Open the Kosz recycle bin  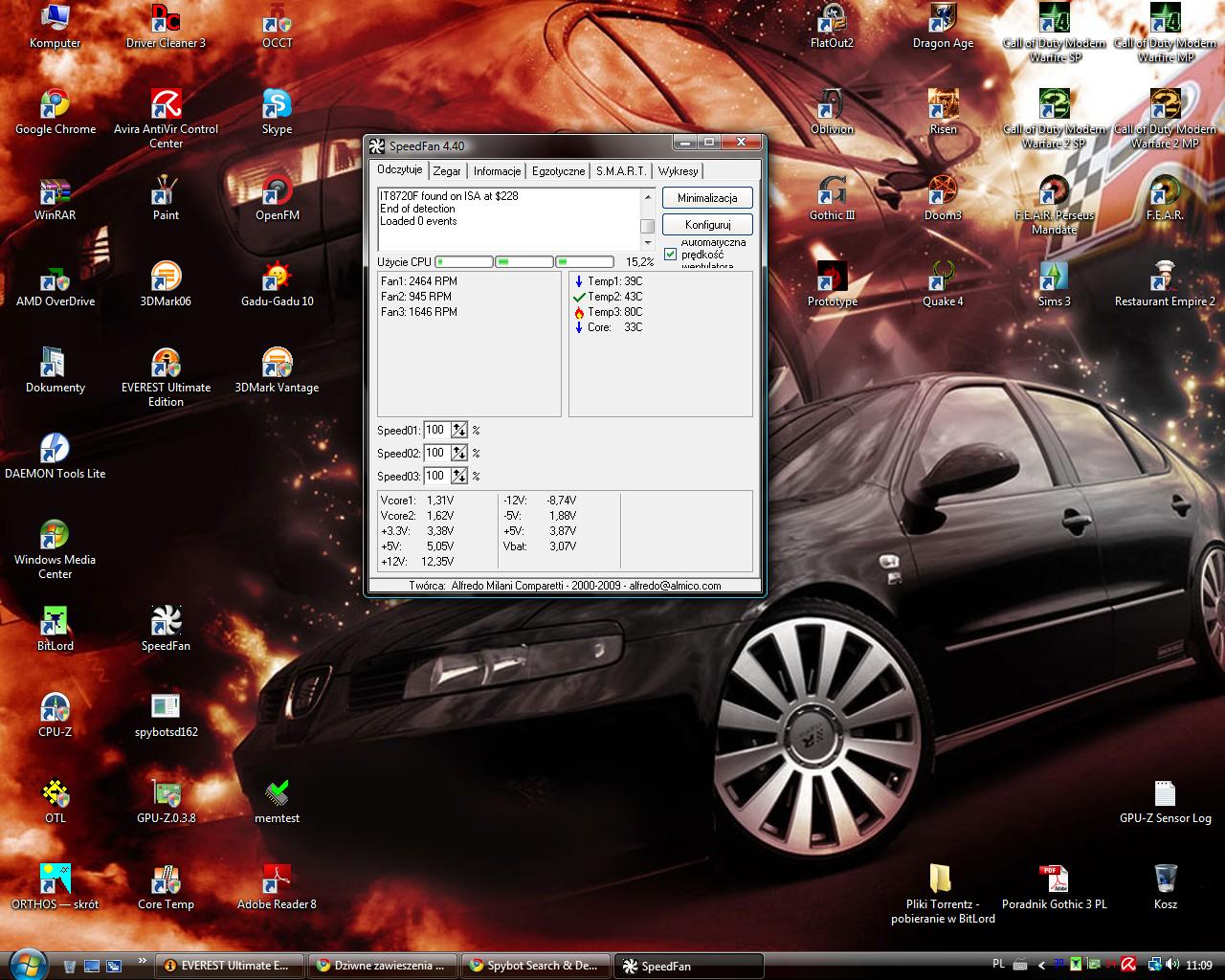[1165, 887]
